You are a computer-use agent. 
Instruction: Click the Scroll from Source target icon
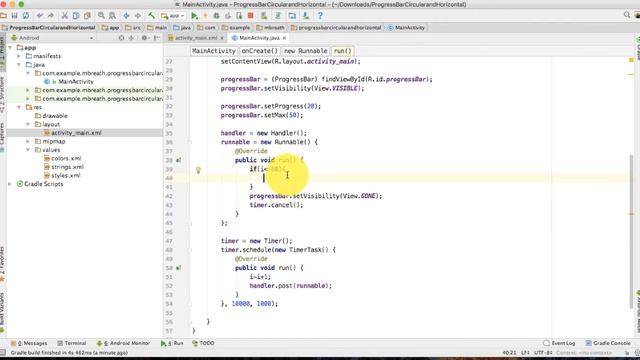pyautogui.click(x=121, y=38)
